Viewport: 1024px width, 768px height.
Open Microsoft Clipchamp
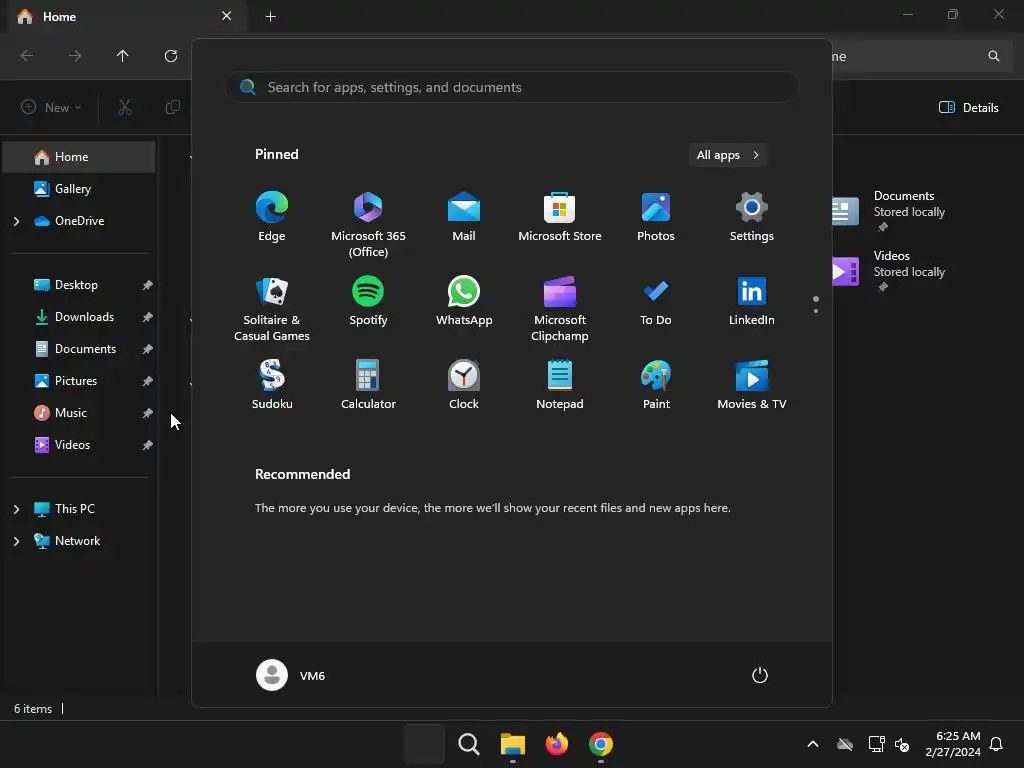pyautogui.click(x=560, y=309)
